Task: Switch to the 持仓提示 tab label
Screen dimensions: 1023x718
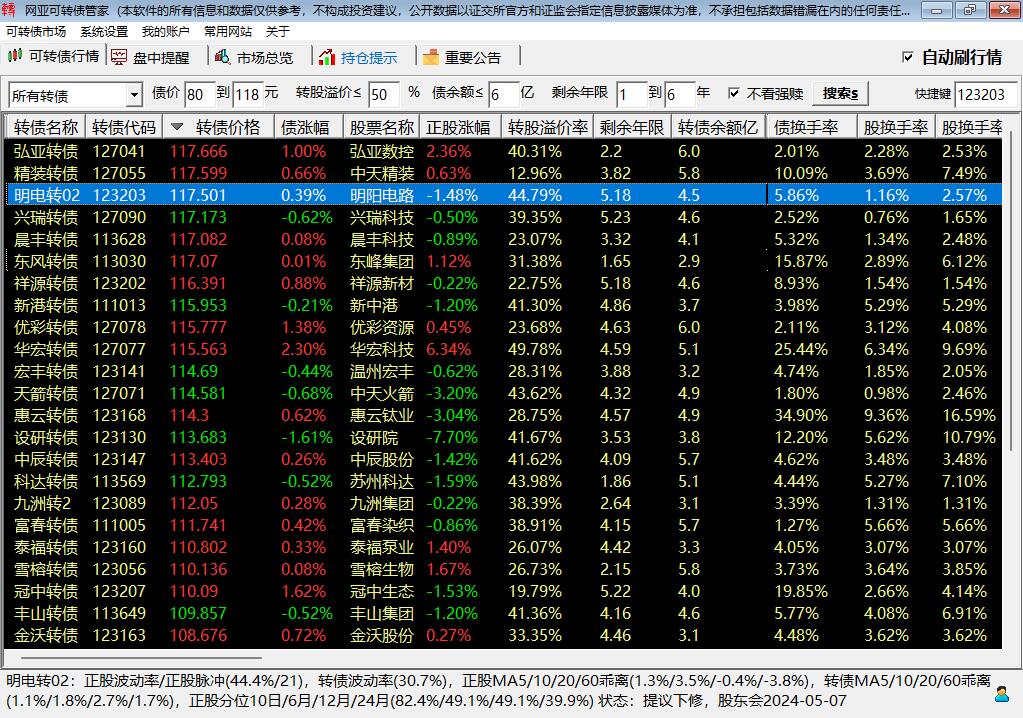Action: pyautogui.click(x=369, y=57)
